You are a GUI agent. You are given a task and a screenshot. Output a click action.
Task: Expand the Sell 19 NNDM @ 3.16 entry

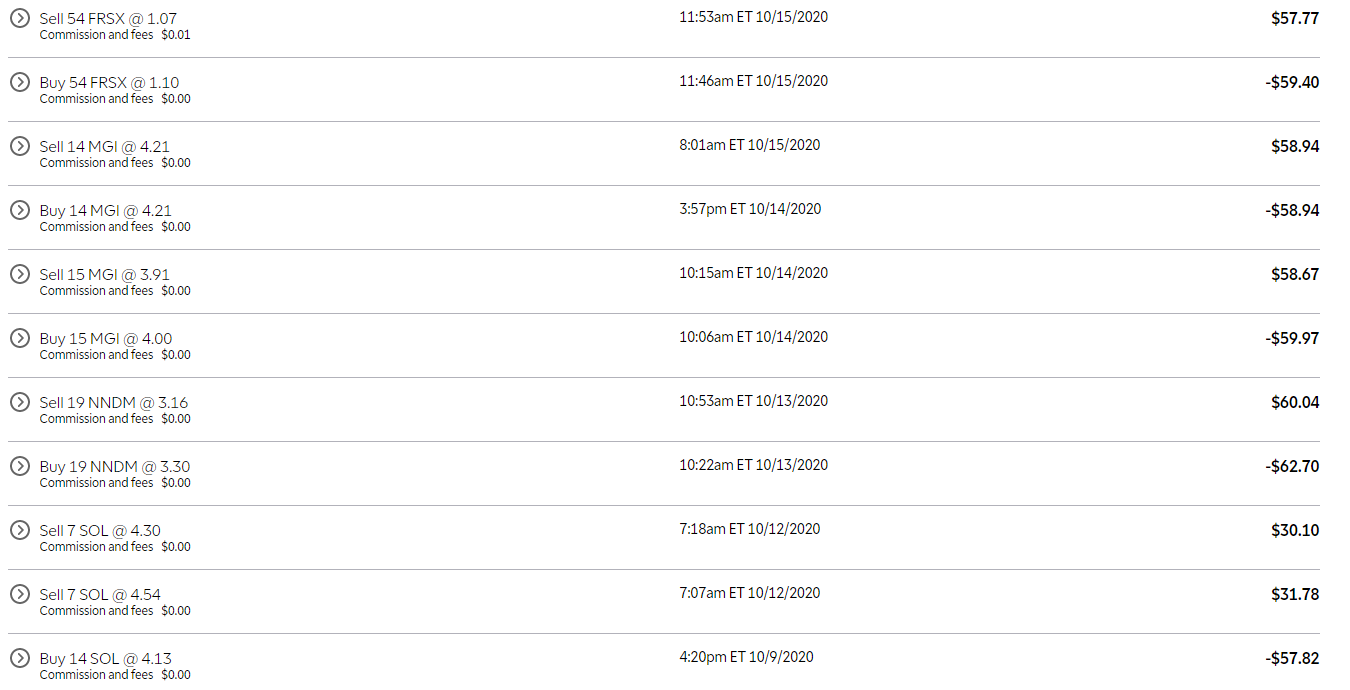[20, 402]
